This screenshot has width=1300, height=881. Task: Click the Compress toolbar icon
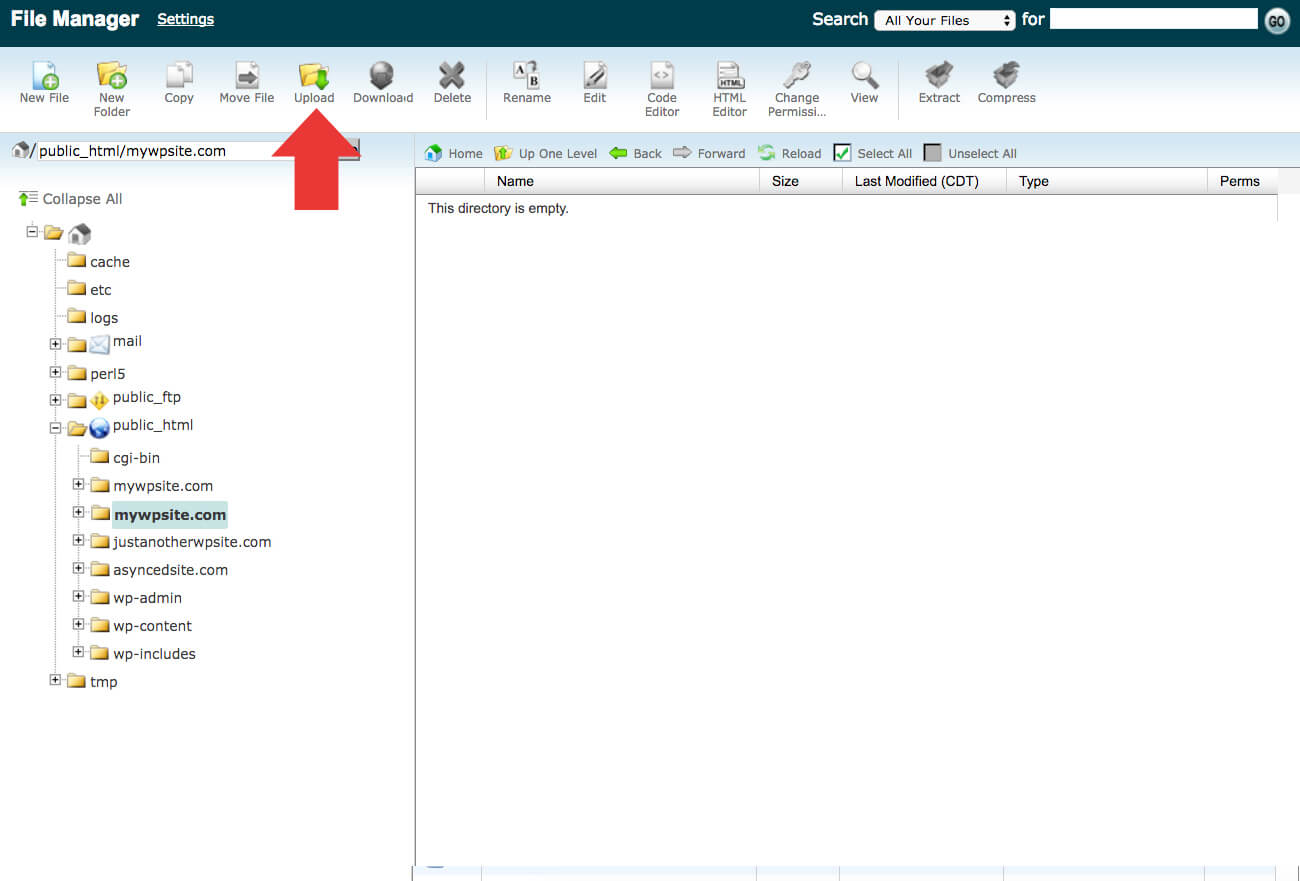pos(1006,82)
